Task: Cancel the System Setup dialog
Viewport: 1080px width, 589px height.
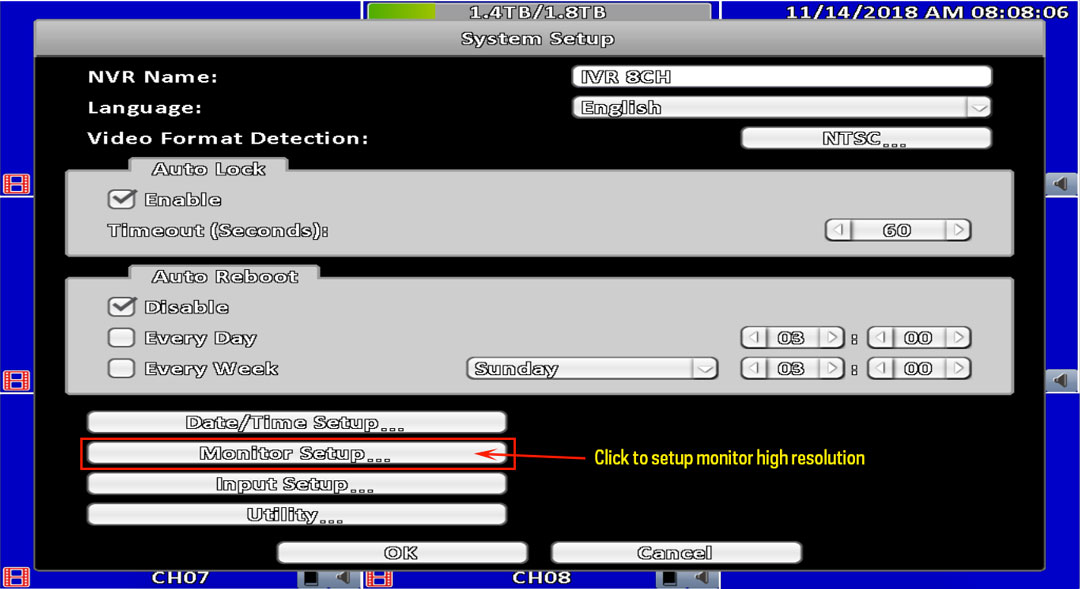Action: (x=676, y=552)
